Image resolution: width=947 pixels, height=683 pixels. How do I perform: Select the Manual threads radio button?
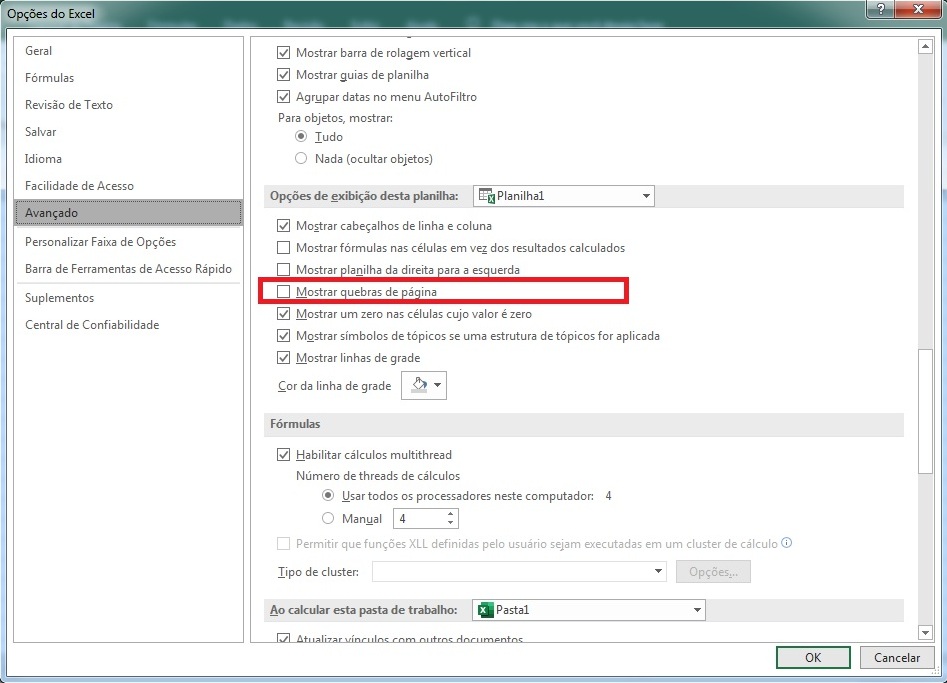[328, 518]
